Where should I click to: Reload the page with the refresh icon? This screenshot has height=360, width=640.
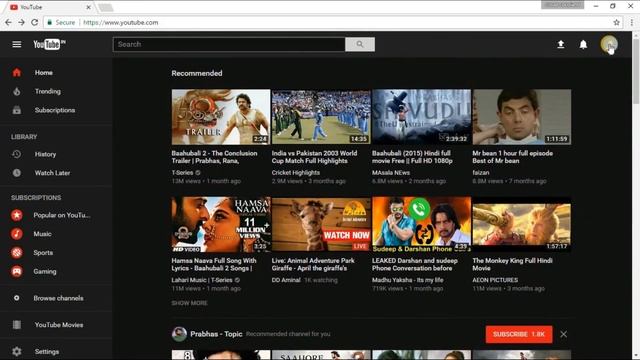click(x=35, y=22)
